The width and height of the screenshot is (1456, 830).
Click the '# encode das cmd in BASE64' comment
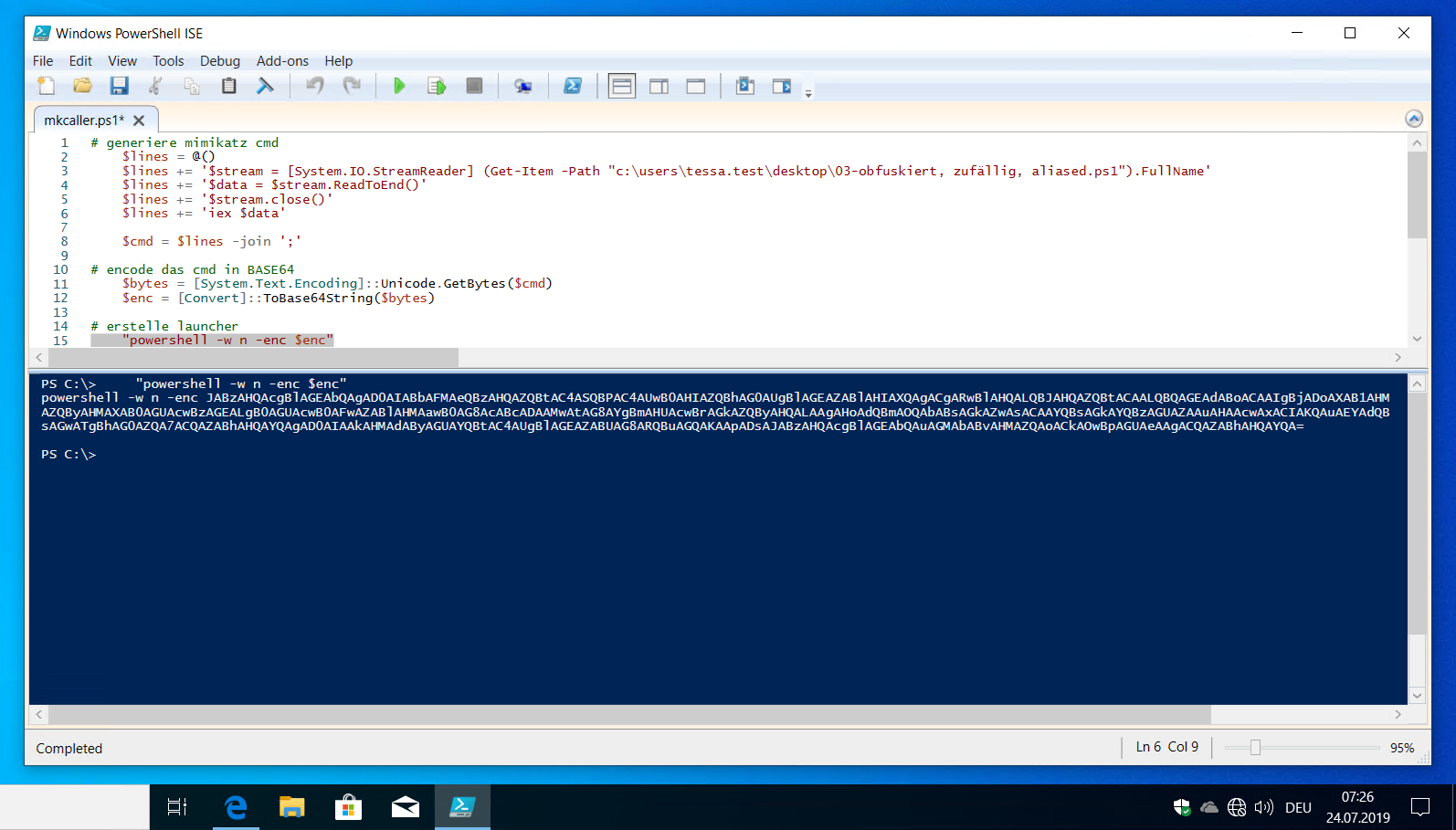193,269
